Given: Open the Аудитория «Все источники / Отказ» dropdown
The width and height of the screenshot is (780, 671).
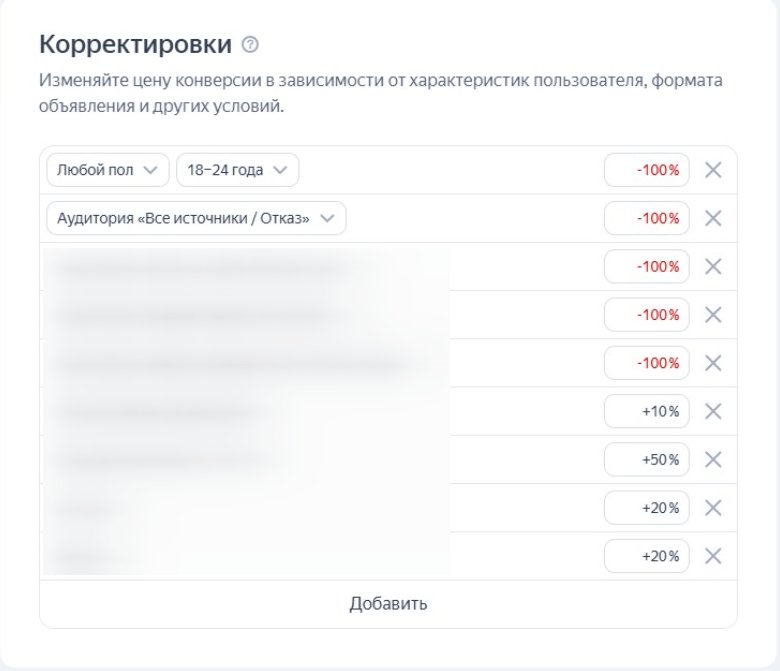Looking at the screenshot, I should (x=196, y=218).
